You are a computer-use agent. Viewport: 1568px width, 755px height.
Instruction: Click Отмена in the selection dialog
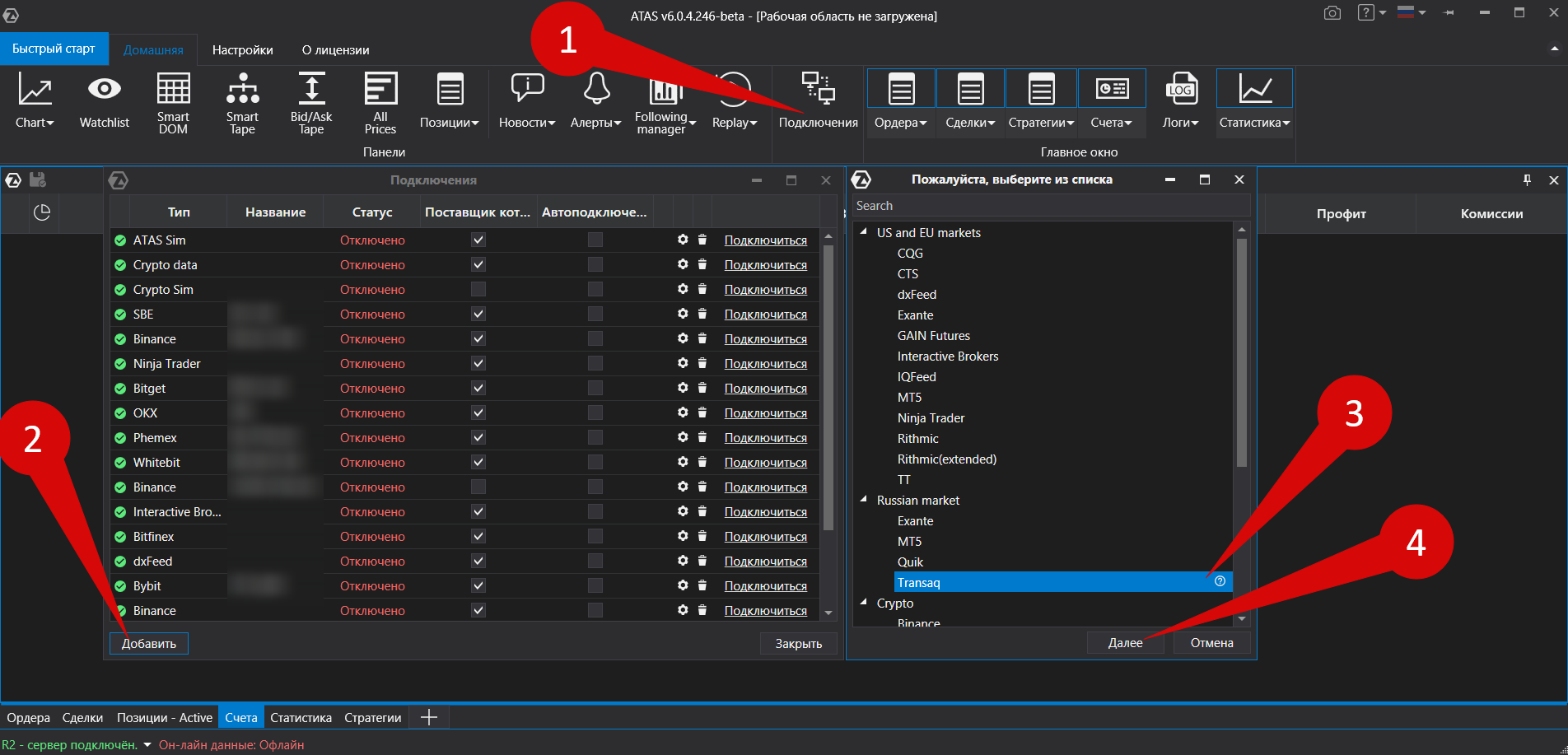point(1212,642)
